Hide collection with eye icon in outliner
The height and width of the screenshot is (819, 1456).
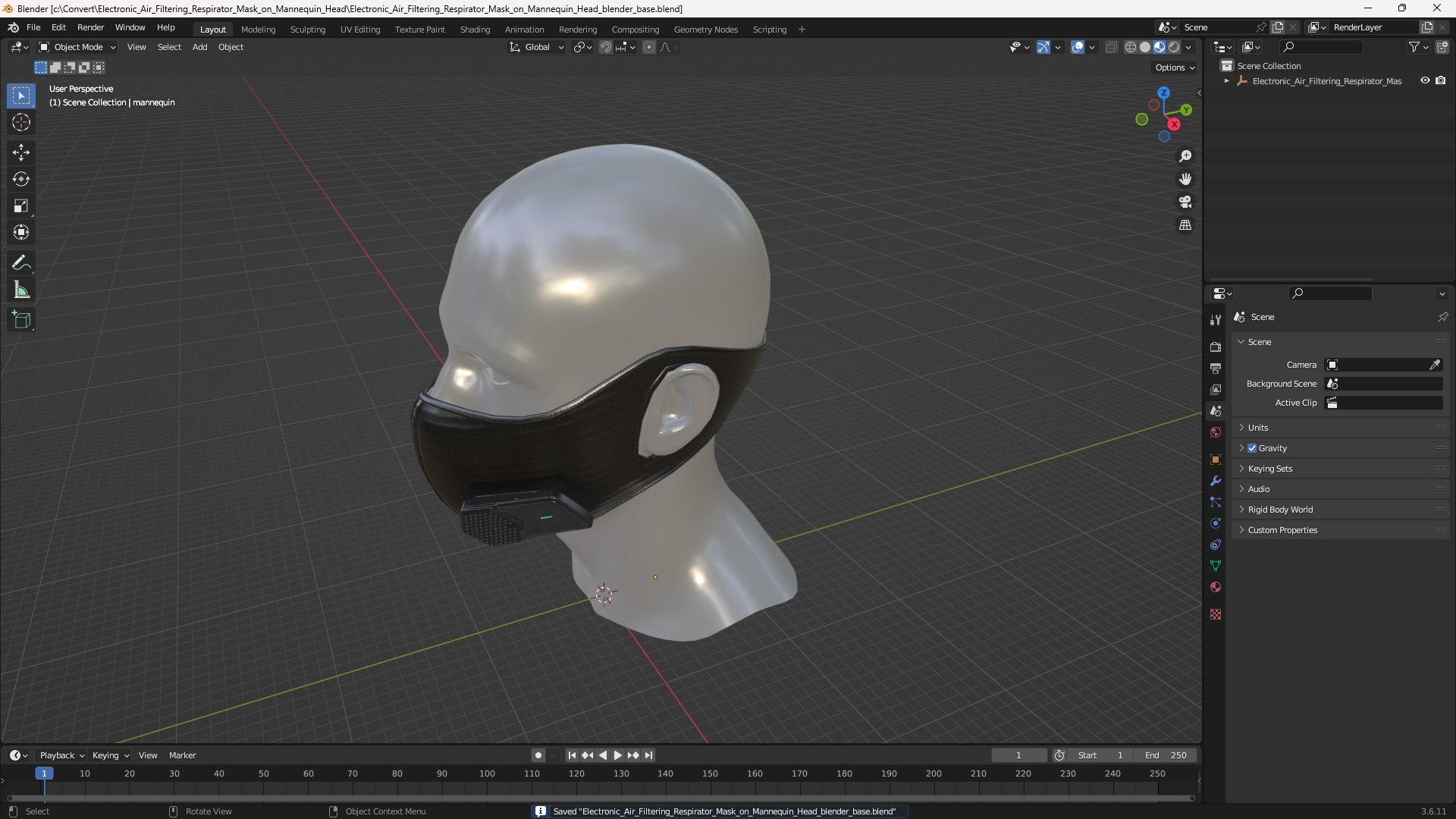[1425, 80]
